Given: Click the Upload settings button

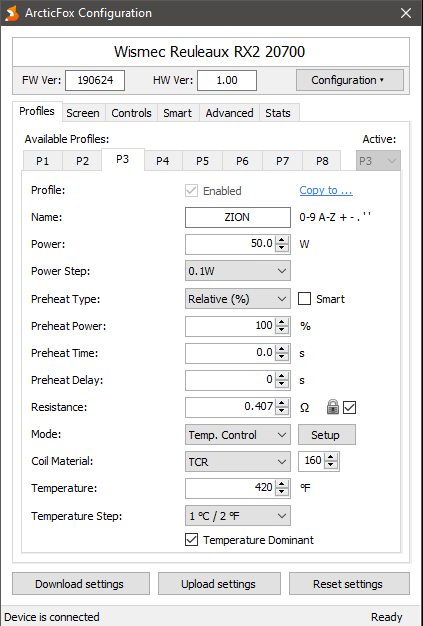Looking at the screenshot, I should 219,584.
